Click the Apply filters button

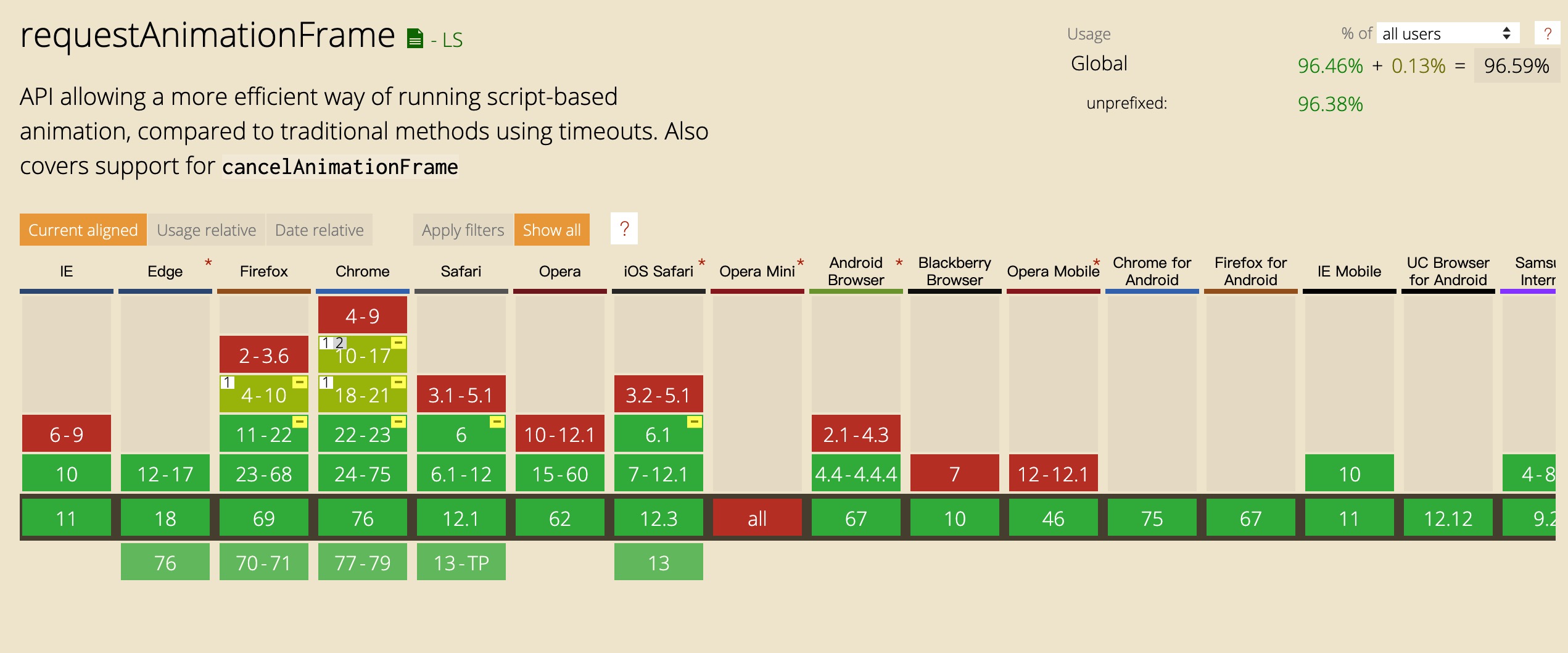(x=463, y=230)
